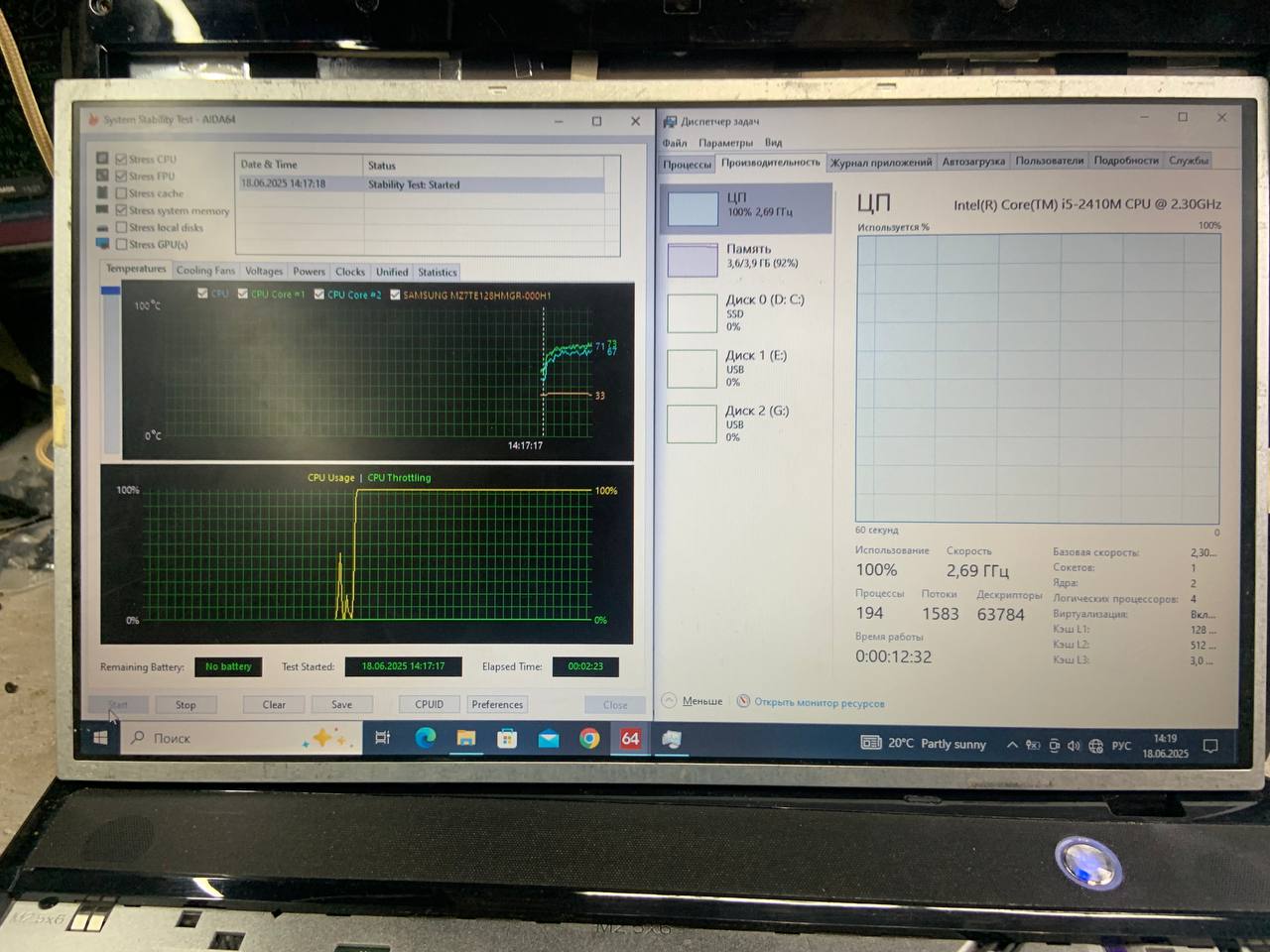Toggle the Stress GPU(s) checkbox
Viewport: 1270px width, 952px height.
tap(121, 244)
